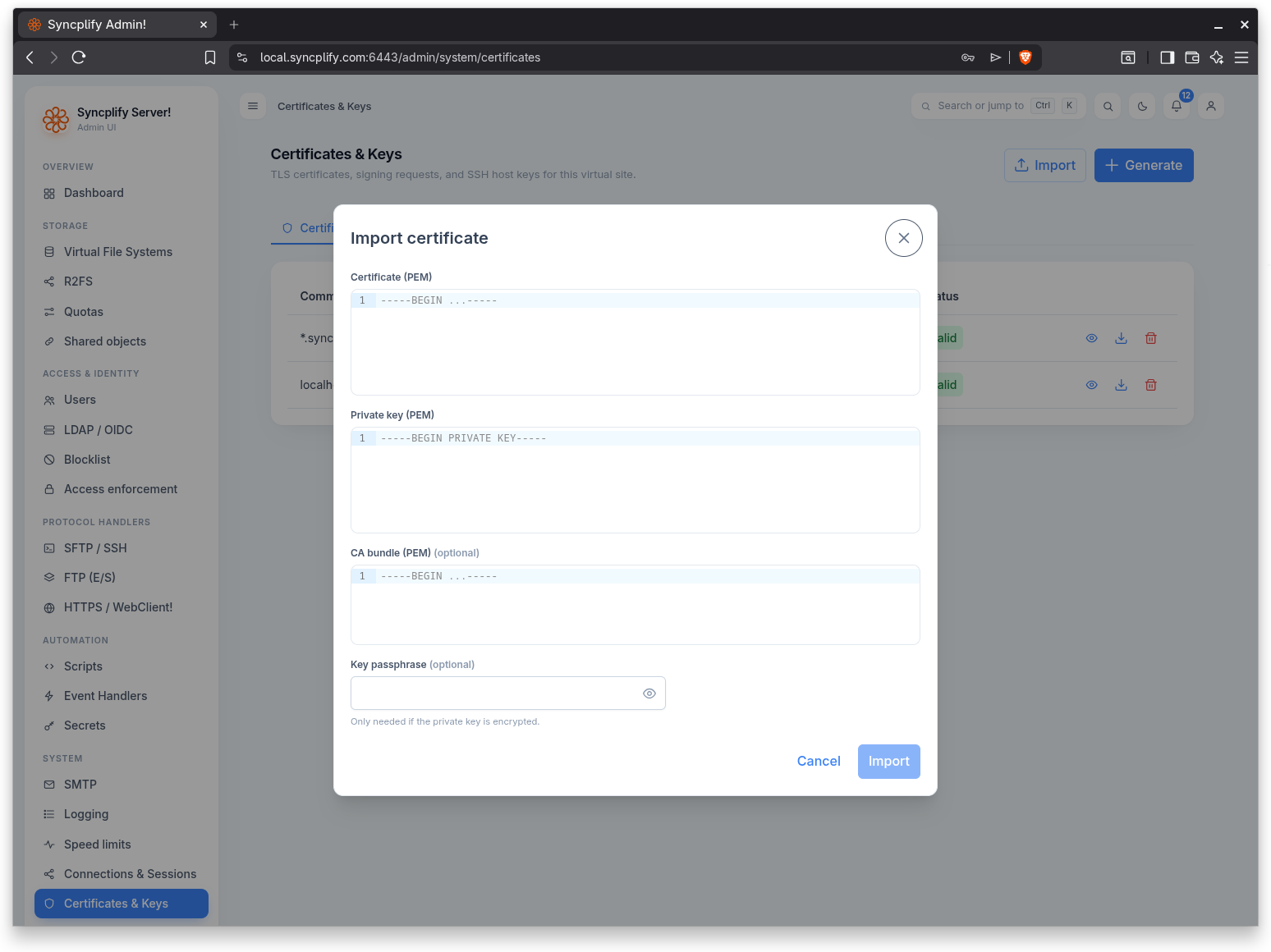Open Blocklist page
The width and height of the screenshot is (1271, 952).
pyautogui.click(x=122, y=460)
